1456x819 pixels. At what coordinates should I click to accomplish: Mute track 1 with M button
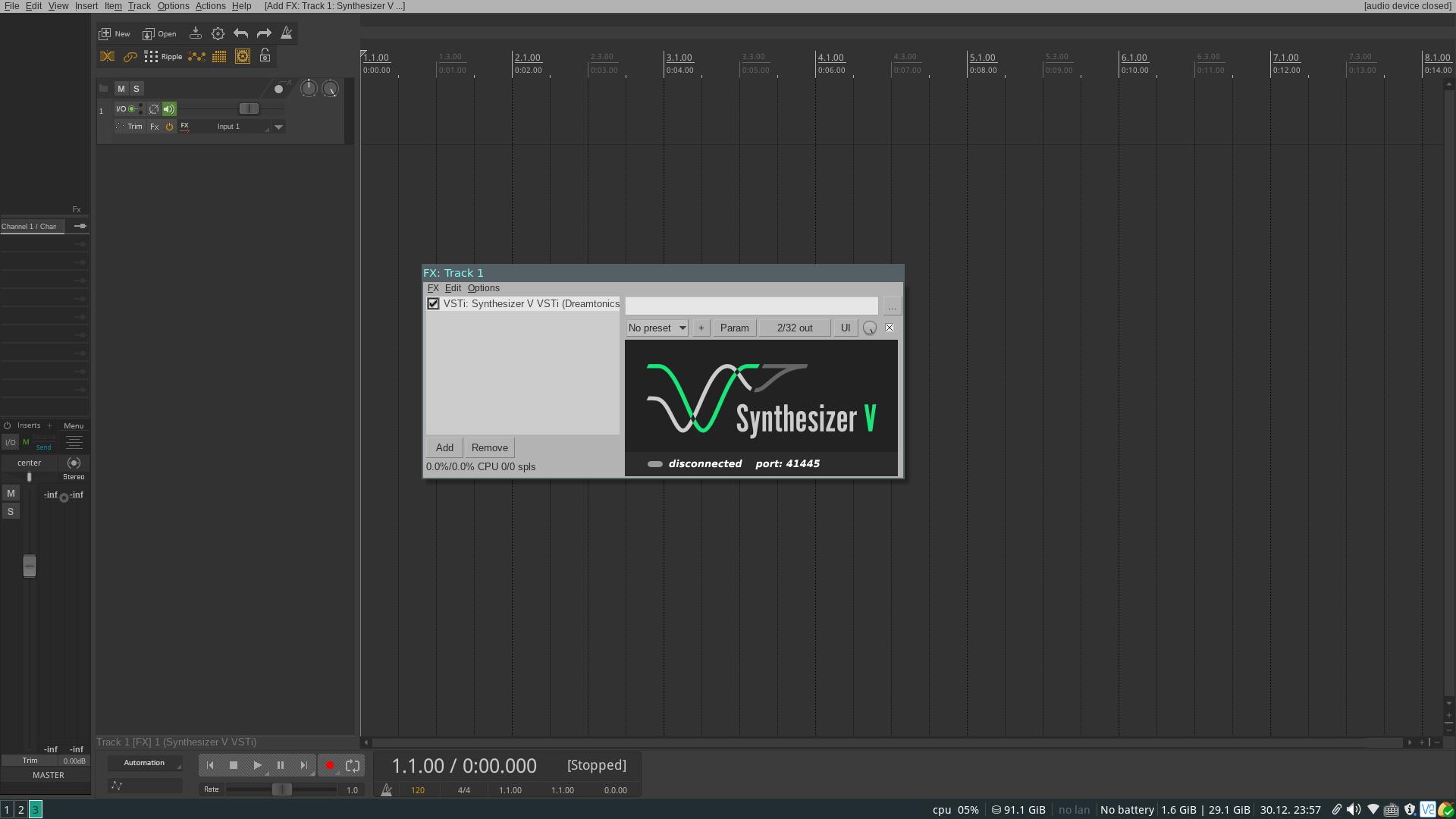[x=121, y=89]
